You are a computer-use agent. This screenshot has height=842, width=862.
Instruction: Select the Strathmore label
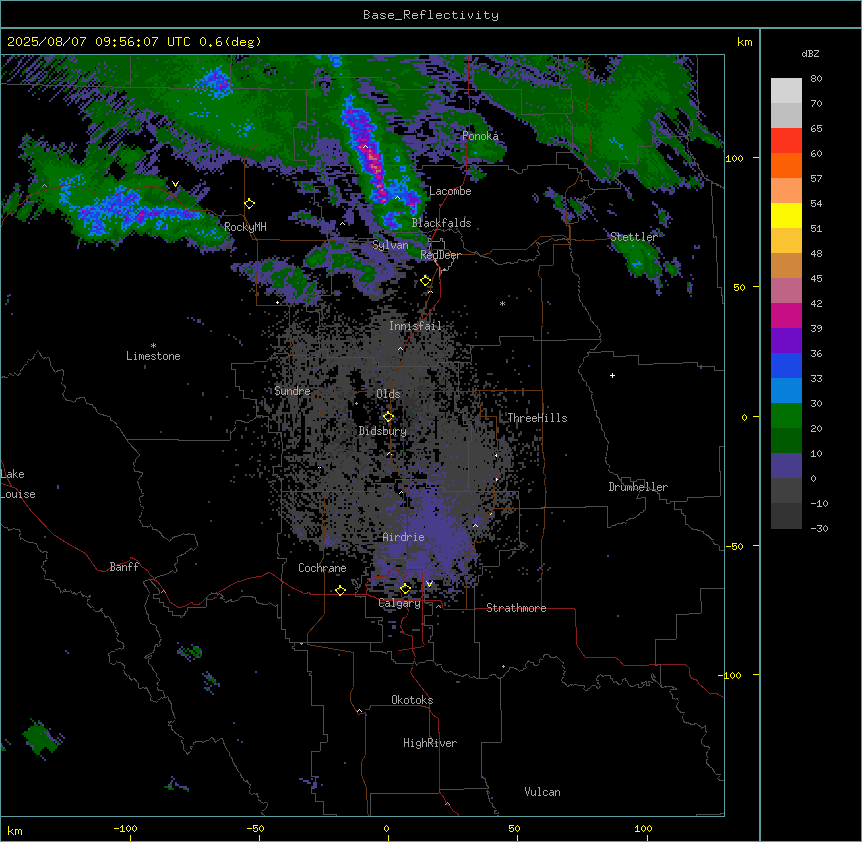coord(516,608)
